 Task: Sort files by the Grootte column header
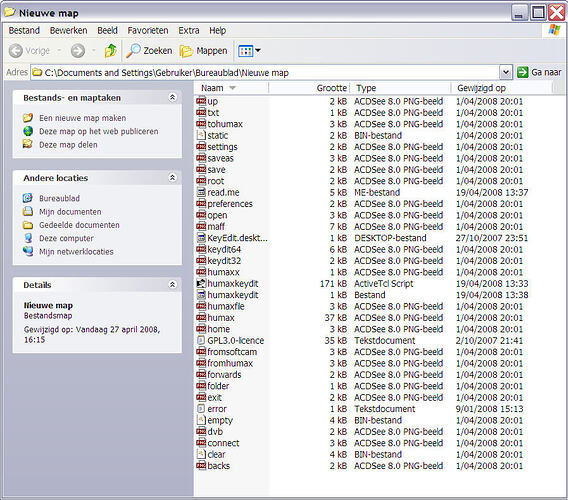[309, 88]
